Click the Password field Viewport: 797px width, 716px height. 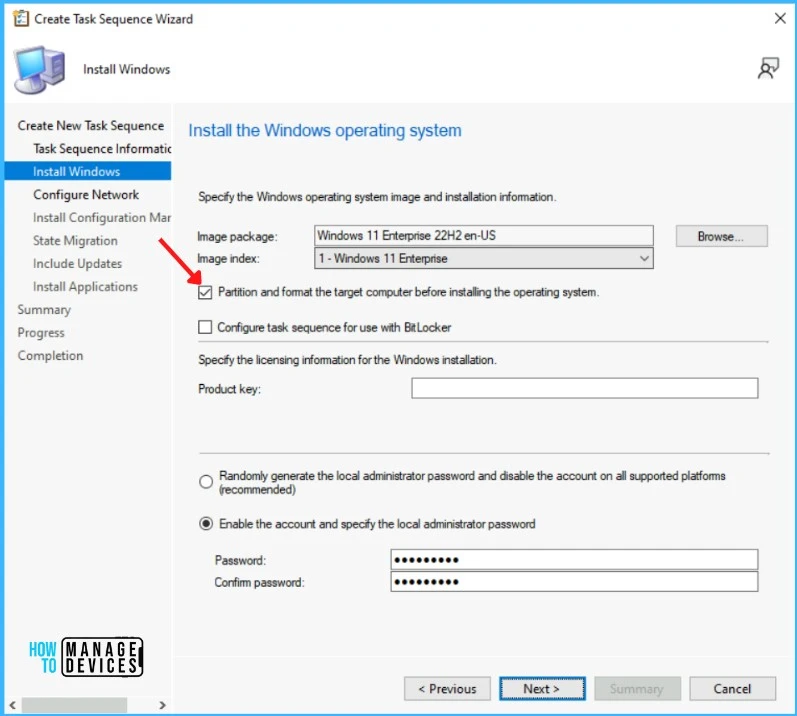pyautogui.click(x=574, y=559)
